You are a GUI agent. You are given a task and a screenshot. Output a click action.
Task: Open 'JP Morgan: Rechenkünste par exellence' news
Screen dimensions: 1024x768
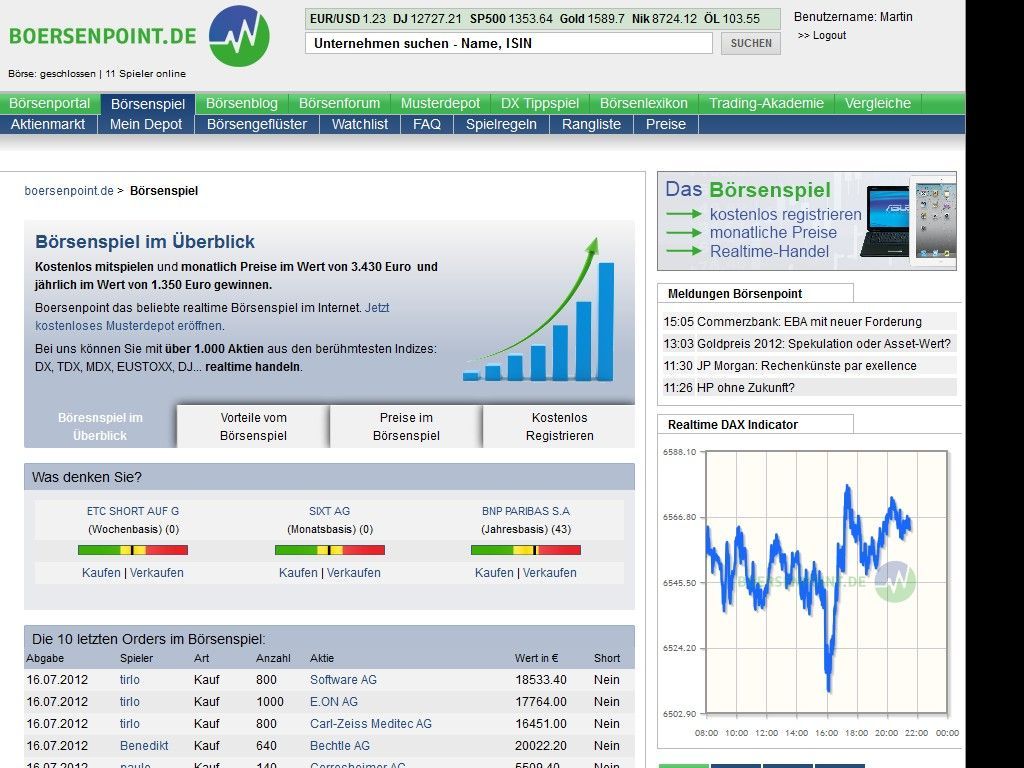[807, 366]
